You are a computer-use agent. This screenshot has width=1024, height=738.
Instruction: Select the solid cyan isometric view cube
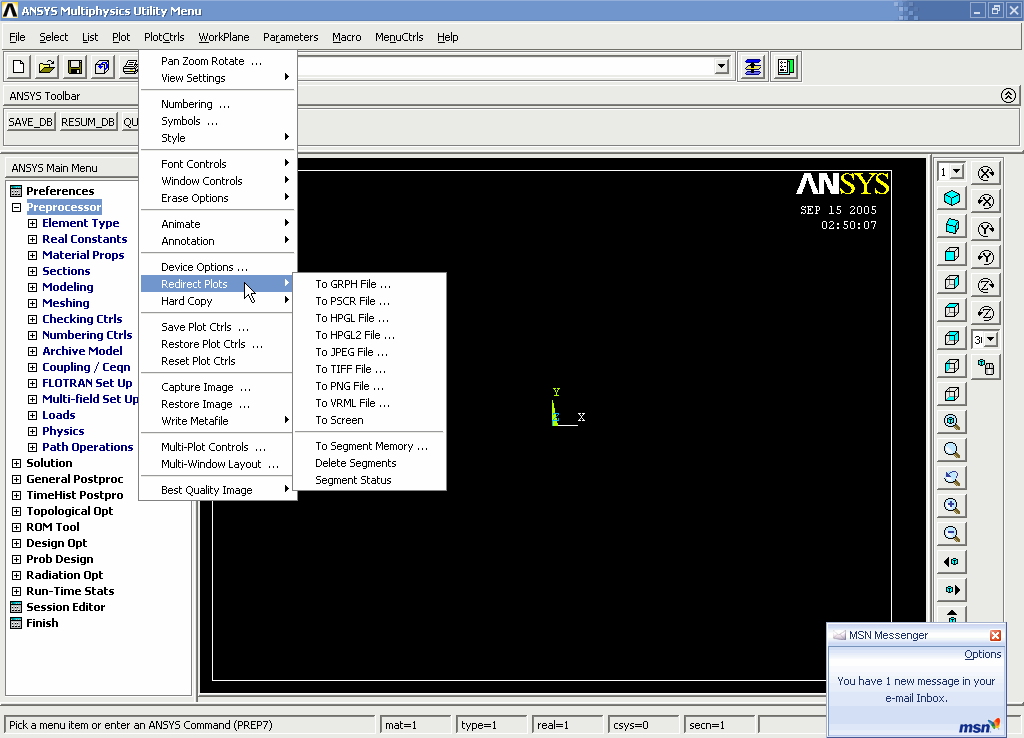click(952, 198)
